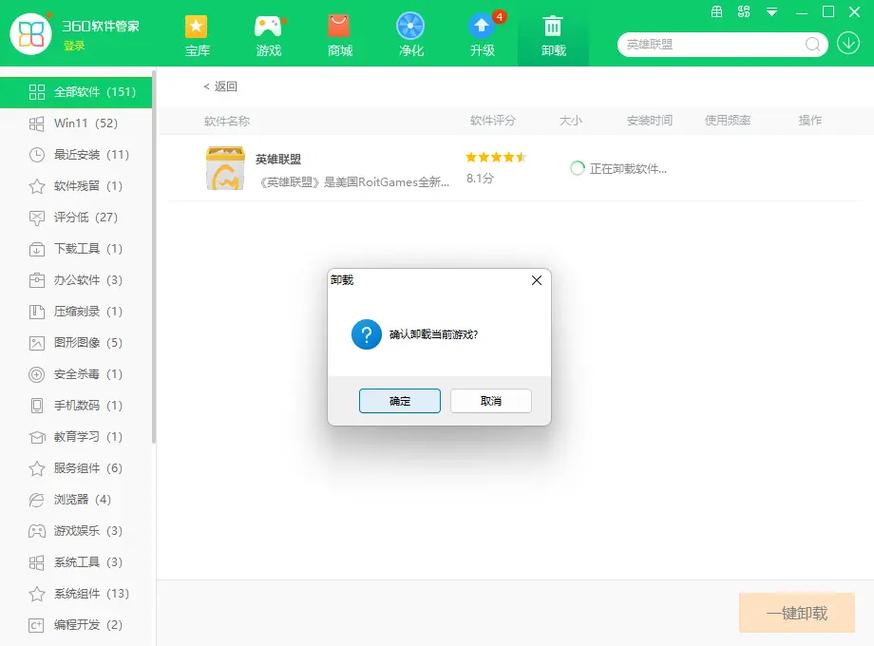The height and width of the screenshot is (646, 874).
Task: Cancel uninstall via the 取消 button
Action: 490,400
